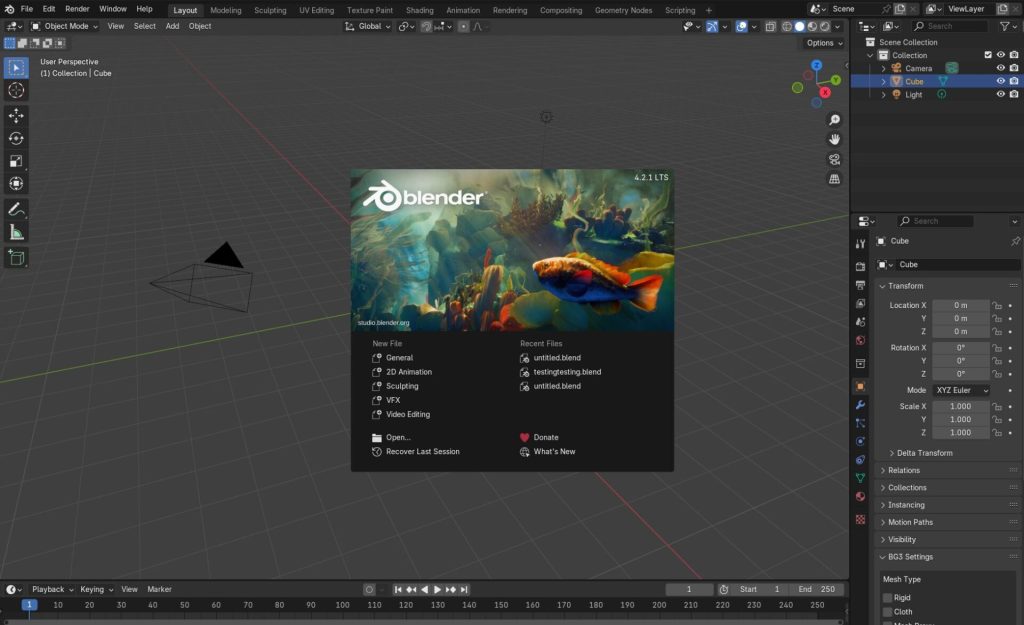Adjust the Scale X value slider

coord(961,405)
